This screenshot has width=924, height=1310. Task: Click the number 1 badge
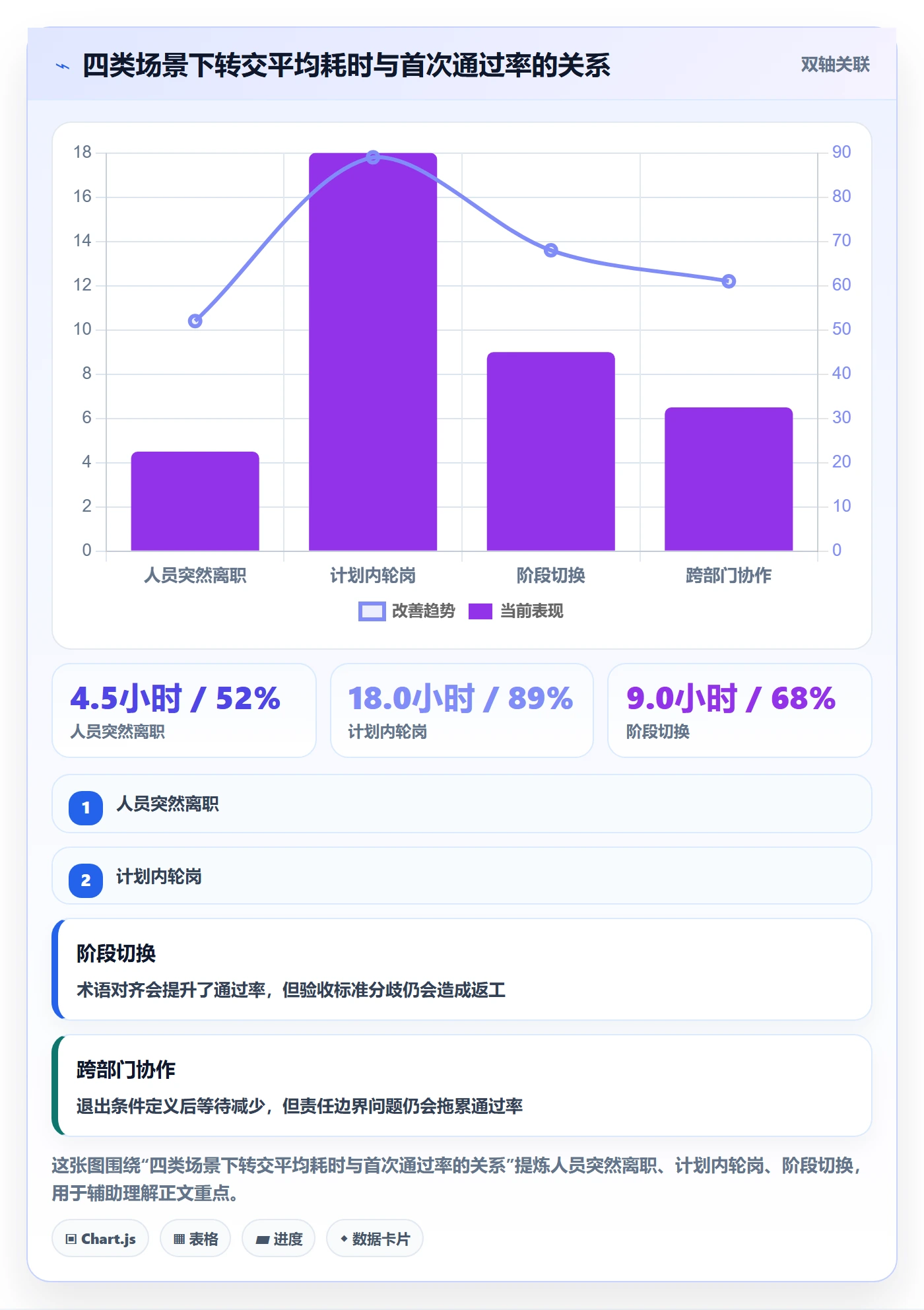tap(86, 808)
